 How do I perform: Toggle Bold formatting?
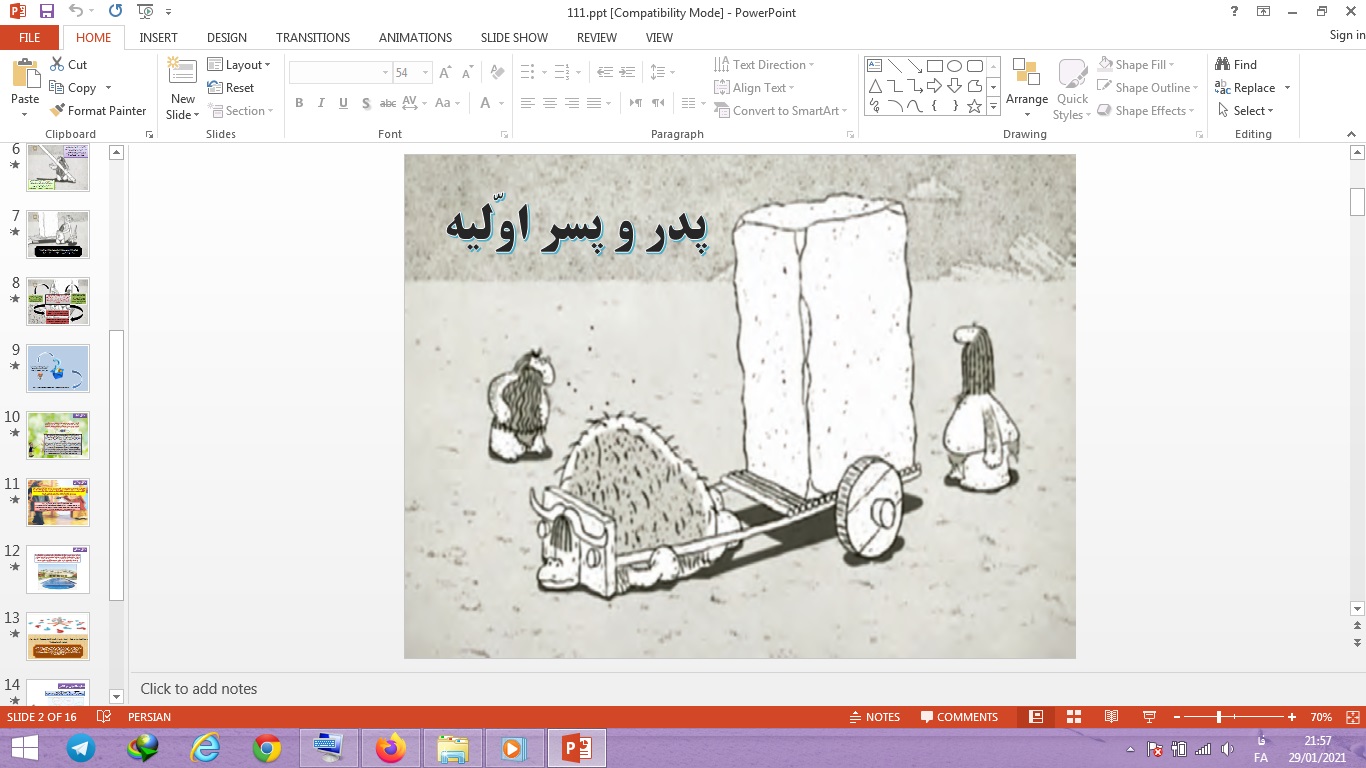click(299, 103)
